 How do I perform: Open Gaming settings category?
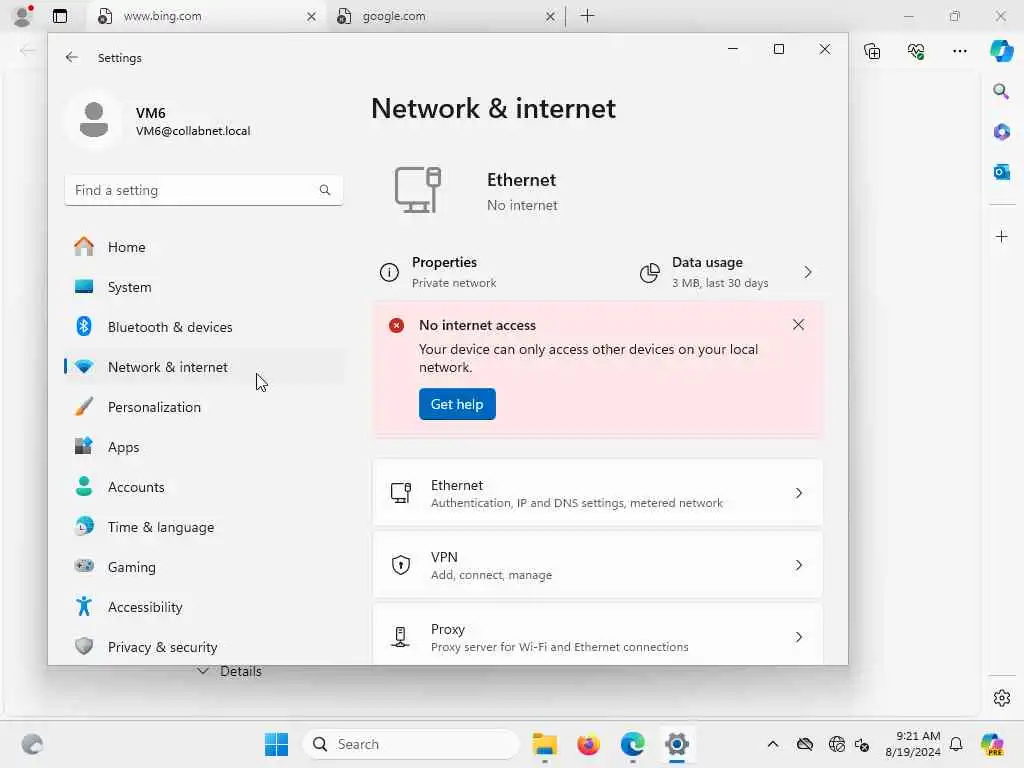click(204, 567)
